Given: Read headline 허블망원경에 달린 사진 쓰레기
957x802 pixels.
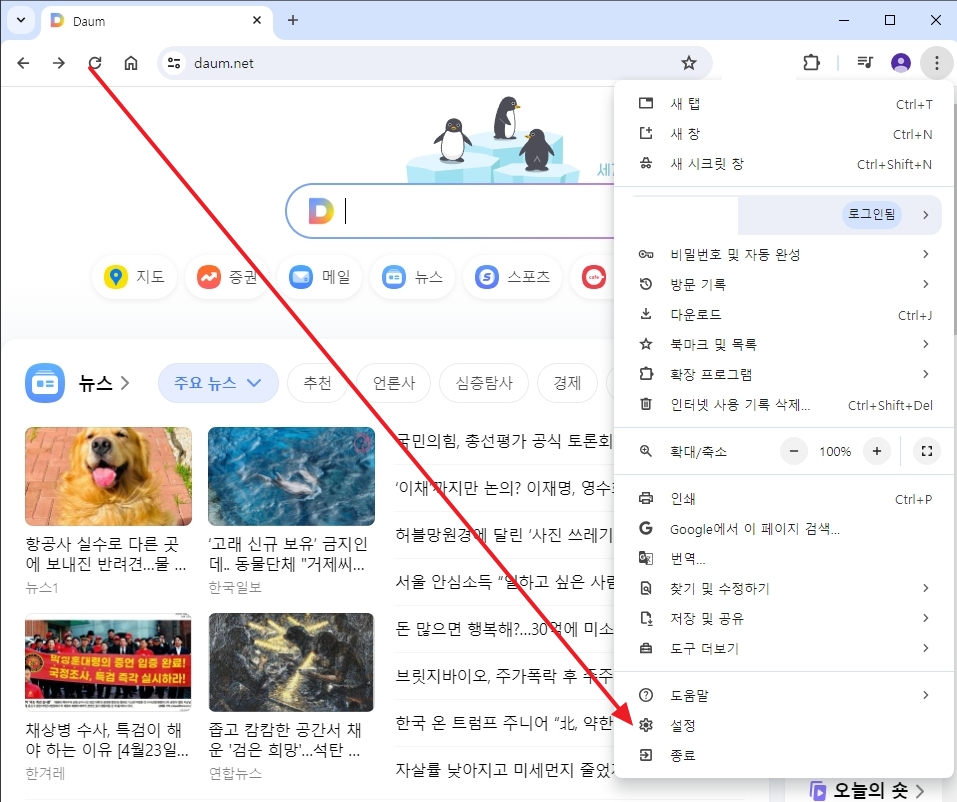Looking at the screenshot, I should coord(504,535).
